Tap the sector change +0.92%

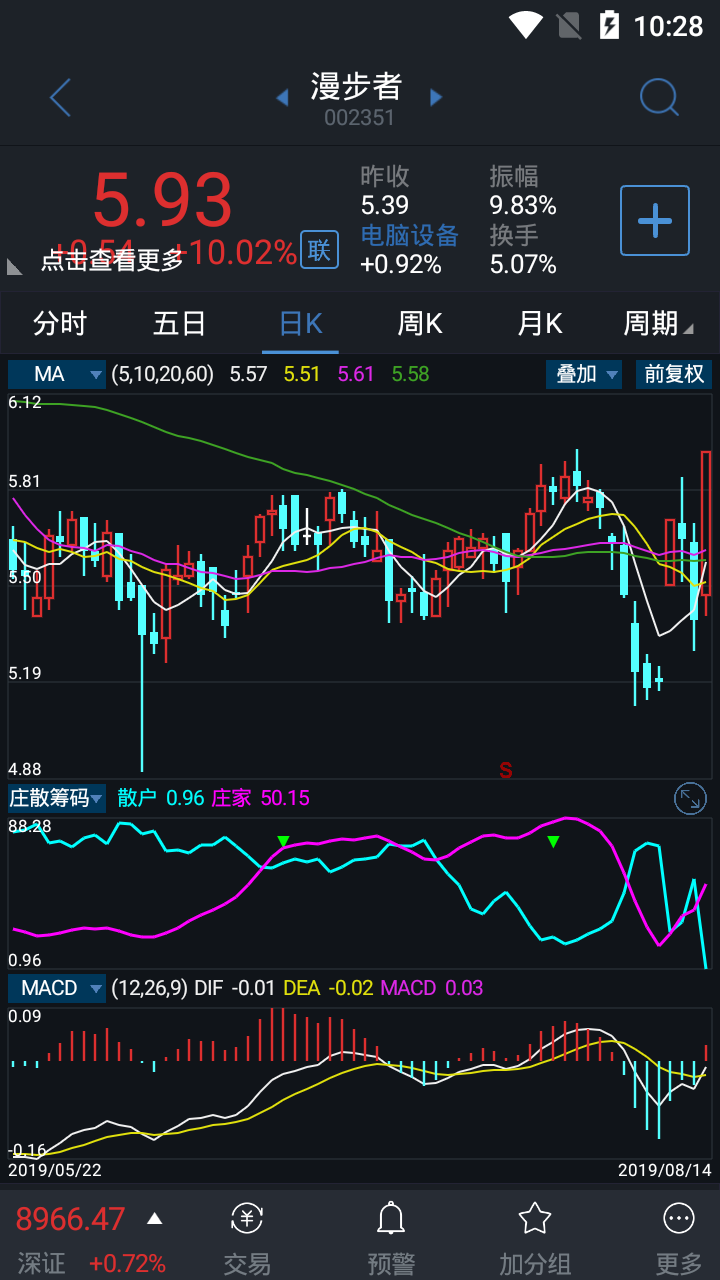pos(401,264)
